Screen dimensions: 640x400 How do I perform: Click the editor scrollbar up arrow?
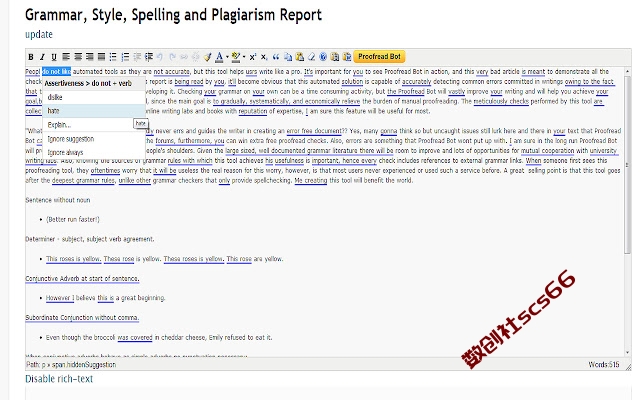click(x=628, y=71)
